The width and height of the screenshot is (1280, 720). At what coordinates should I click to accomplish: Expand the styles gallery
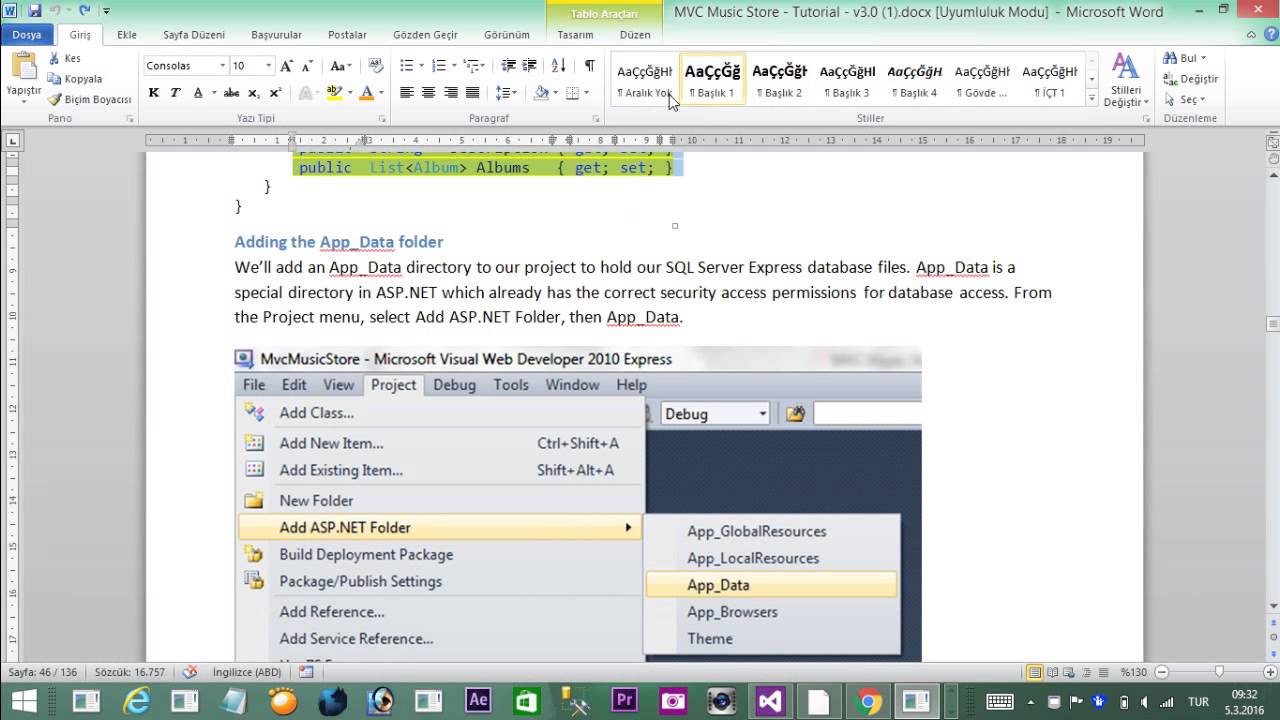tap(1092, 99)
